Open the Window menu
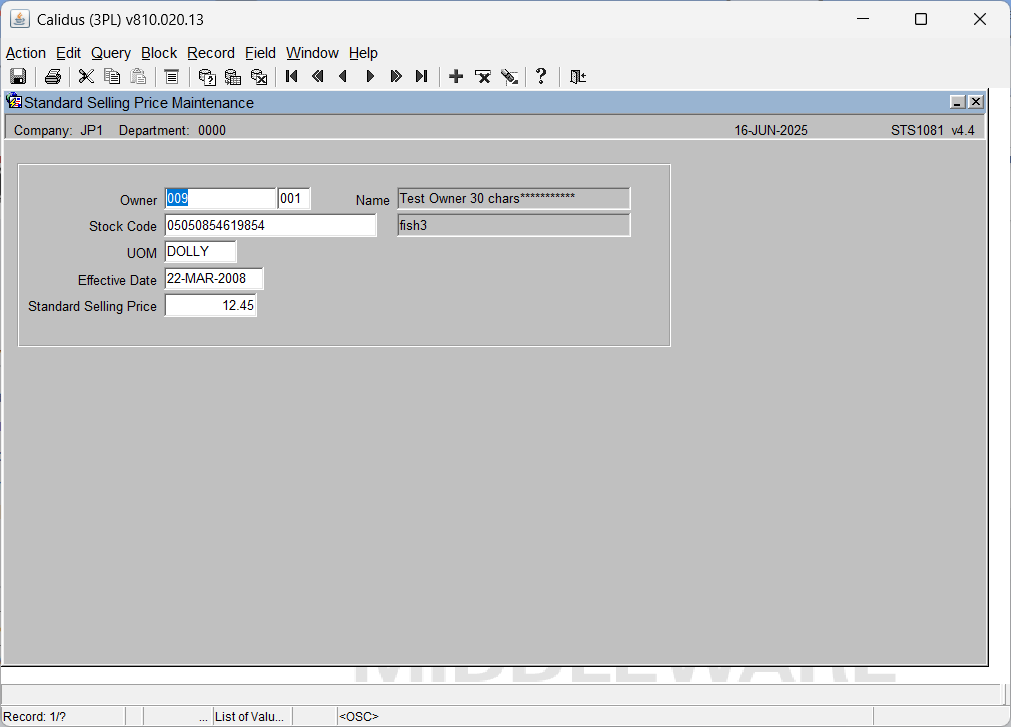1011x727 pixels. [312, 53]
